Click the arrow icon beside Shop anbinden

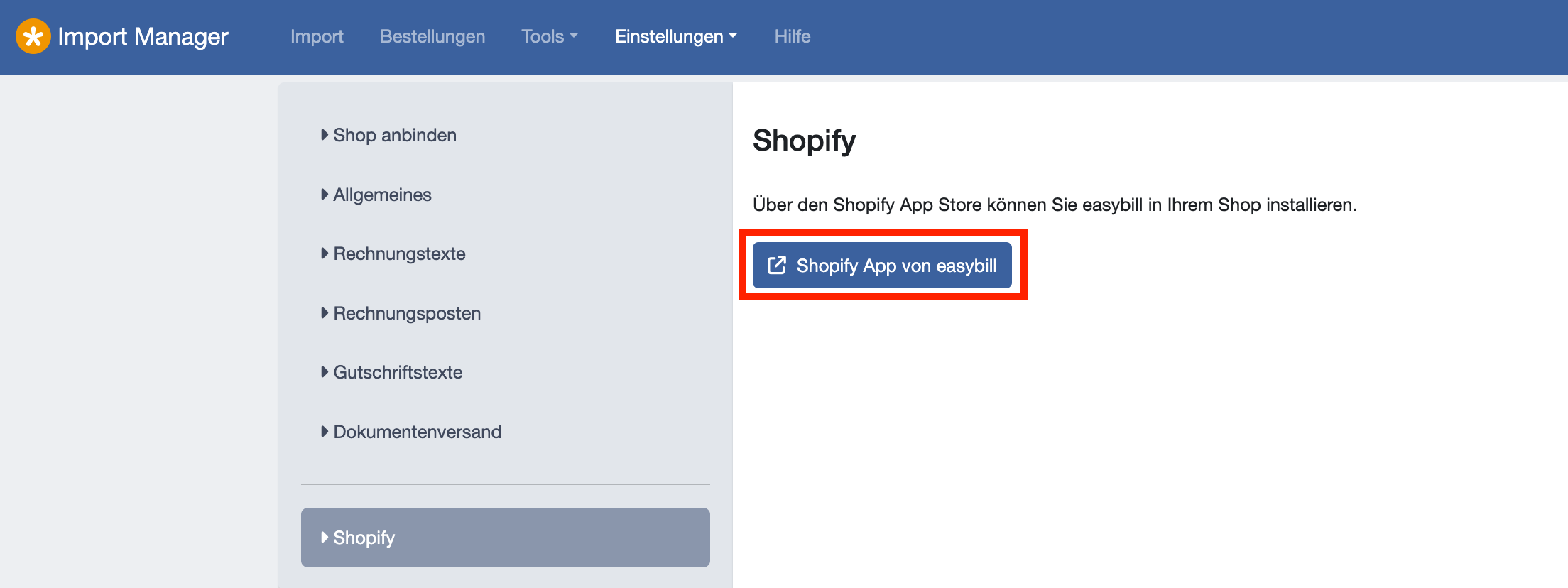click(x=325, y=134)
